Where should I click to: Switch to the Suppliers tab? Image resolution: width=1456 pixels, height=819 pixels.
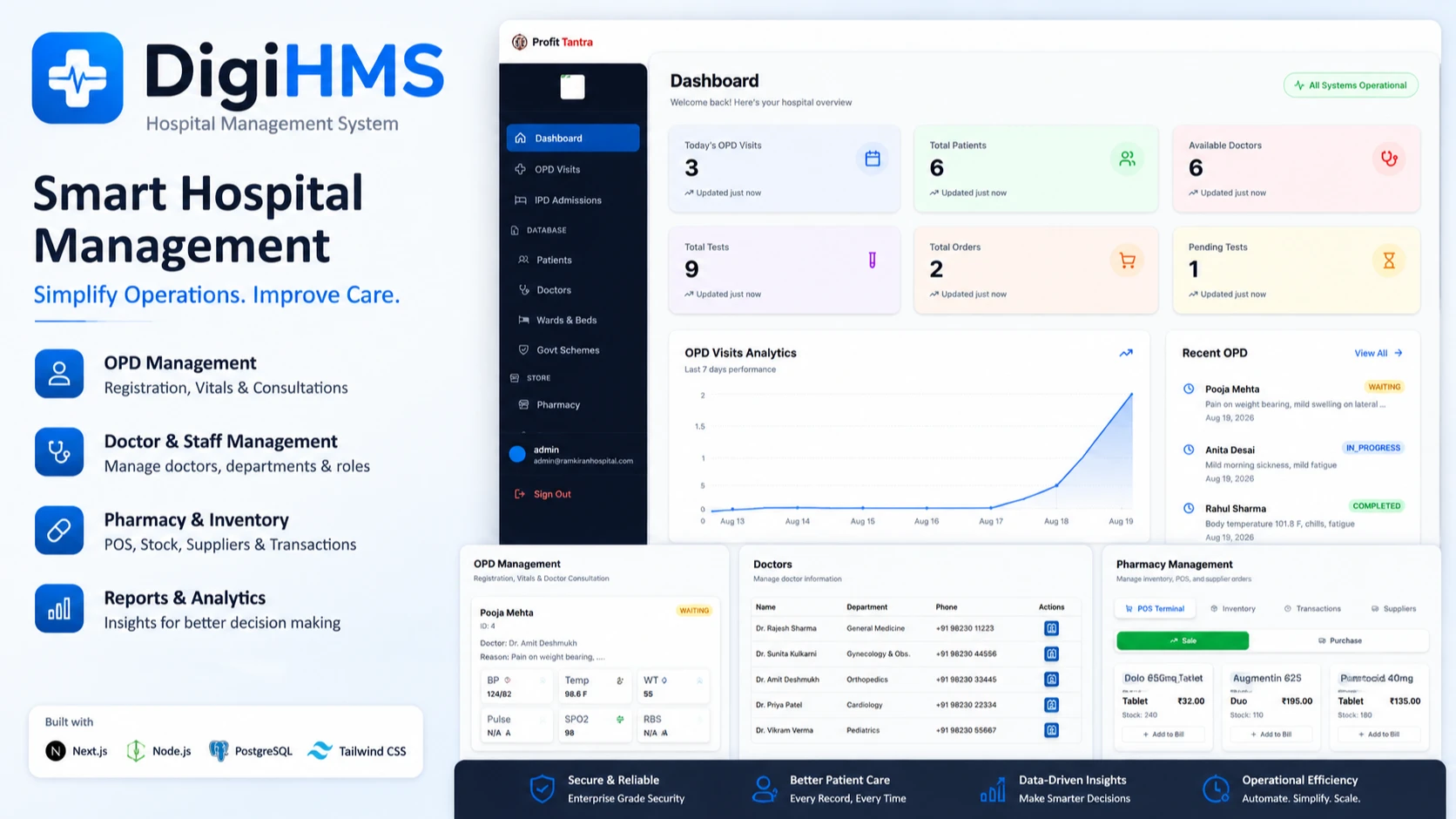tap(1393, 608)
